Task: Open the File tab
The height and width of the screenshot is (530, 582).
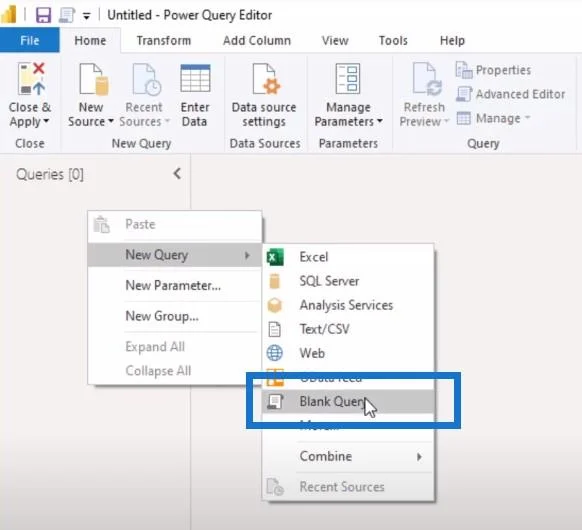Action: (x=29, y=40)
